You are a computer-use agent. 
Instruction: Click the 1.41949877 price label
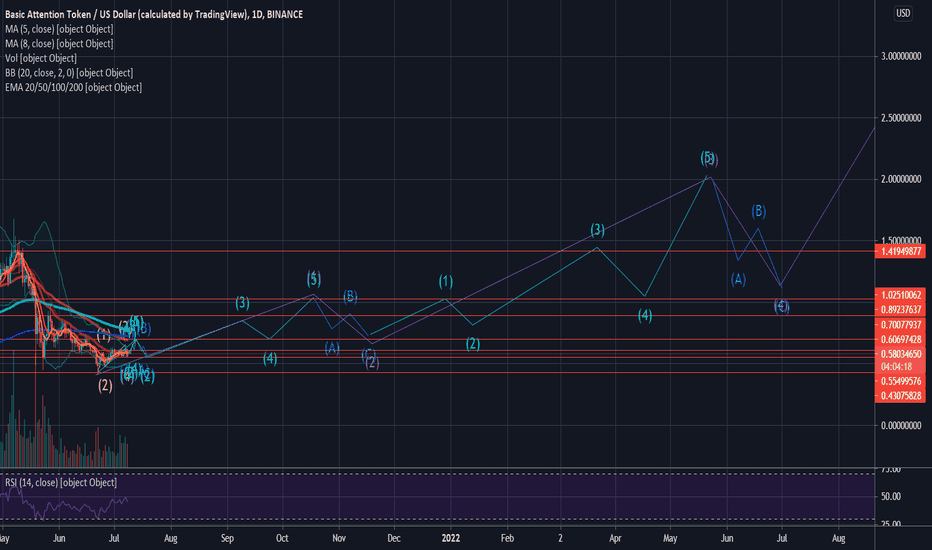pos(900,252)
